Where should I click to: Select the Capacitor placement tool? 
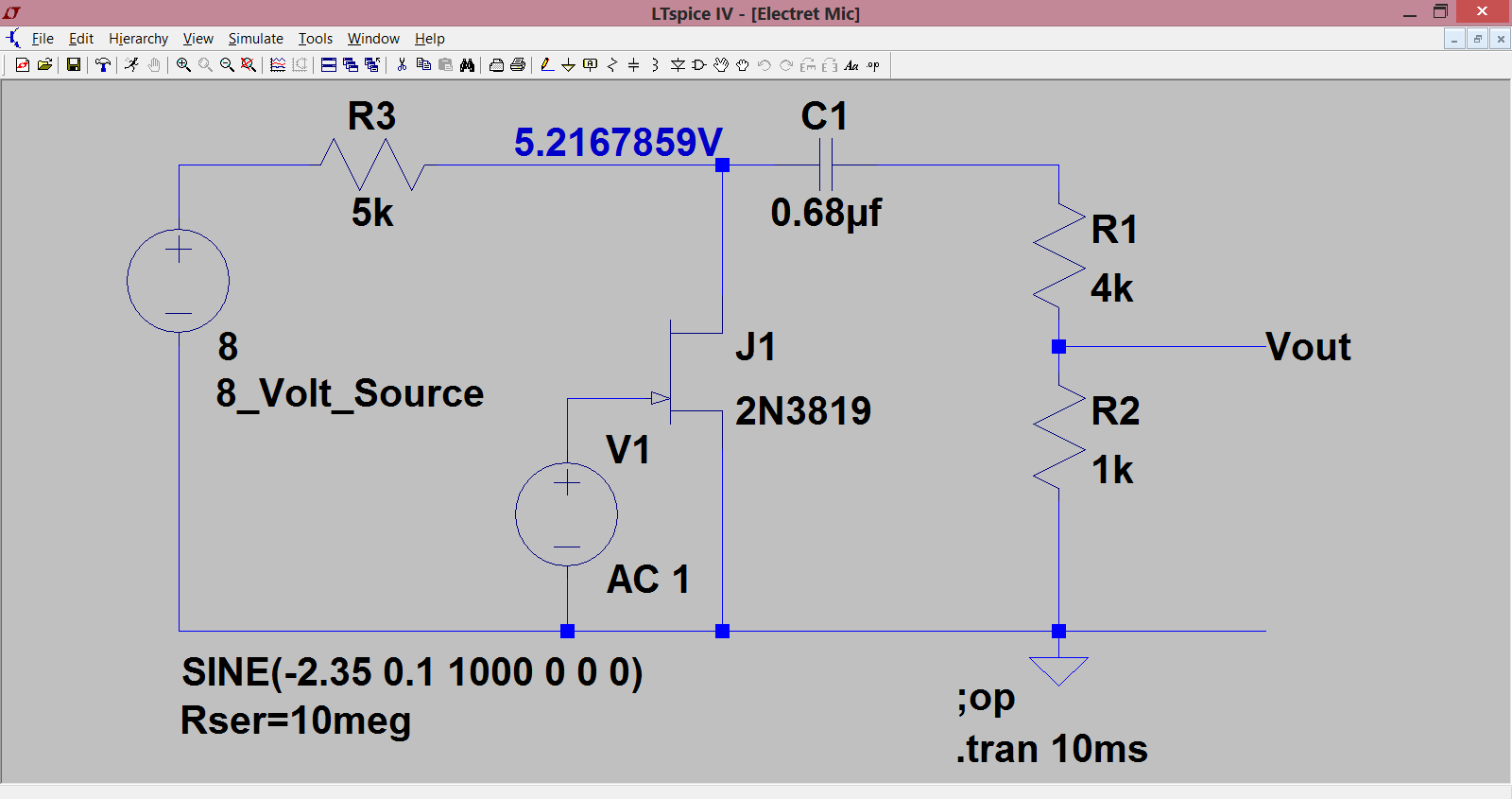[x=633, y=65]
